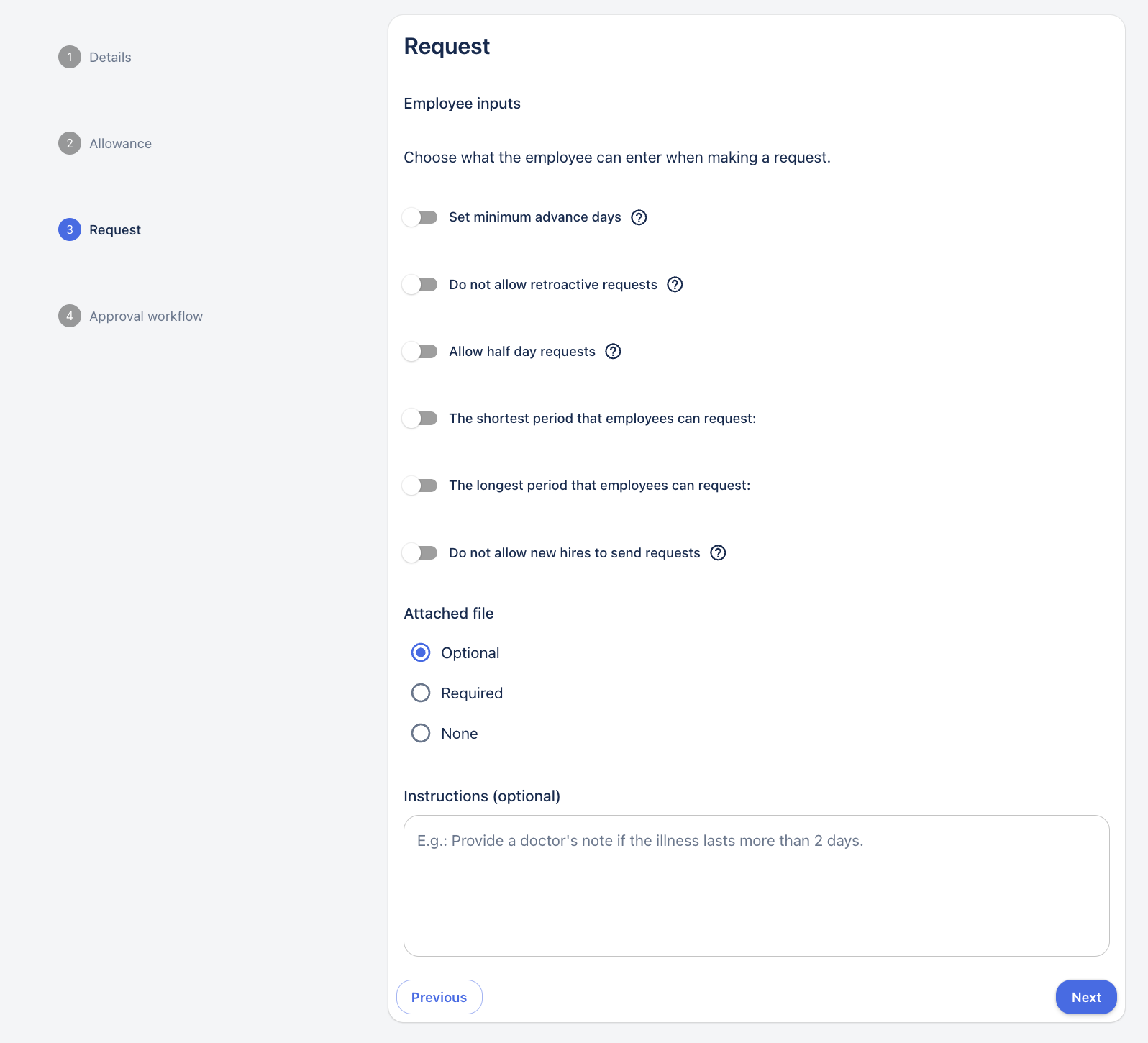The height and width of the screenshot is (1043, 1148).
Task: Switch on Do not allow new hires toggle
Action: pyautogui.click(x=420, y=552)
